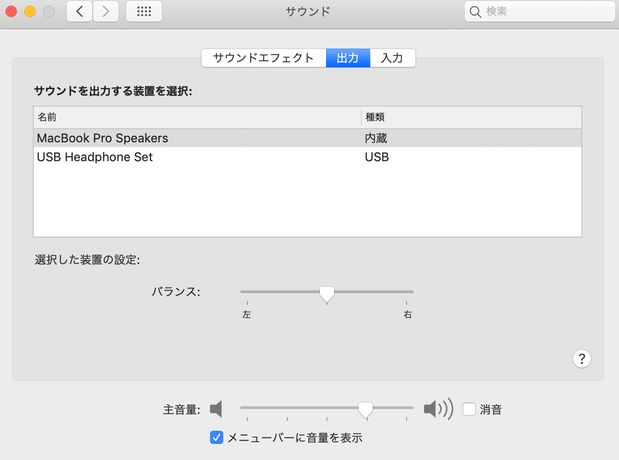Select the 出力 tab
Viewport: 619px width, 460px height.
coord(348,58)
